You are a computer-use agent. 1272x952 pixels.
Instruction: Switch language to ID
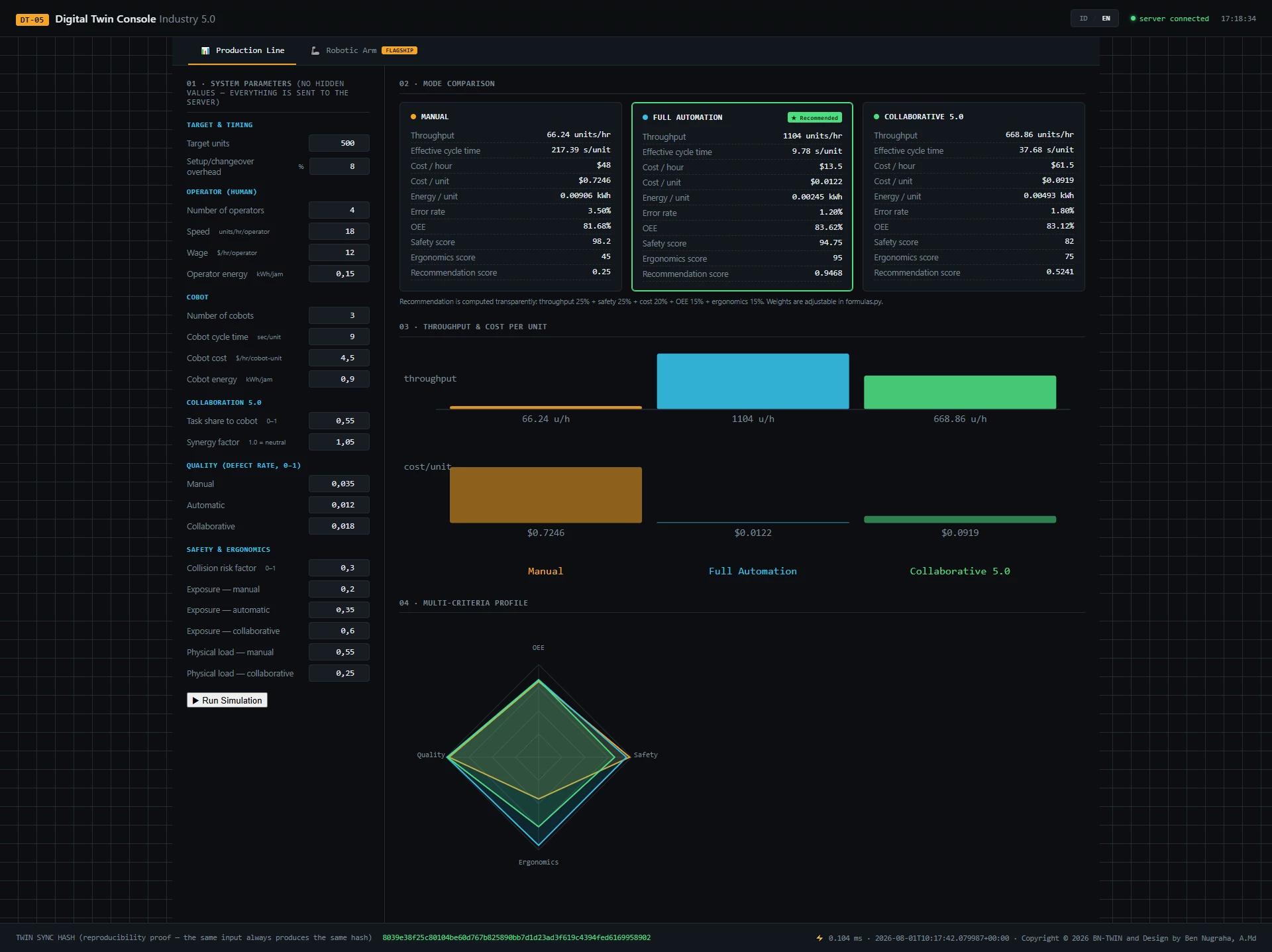1084,19
